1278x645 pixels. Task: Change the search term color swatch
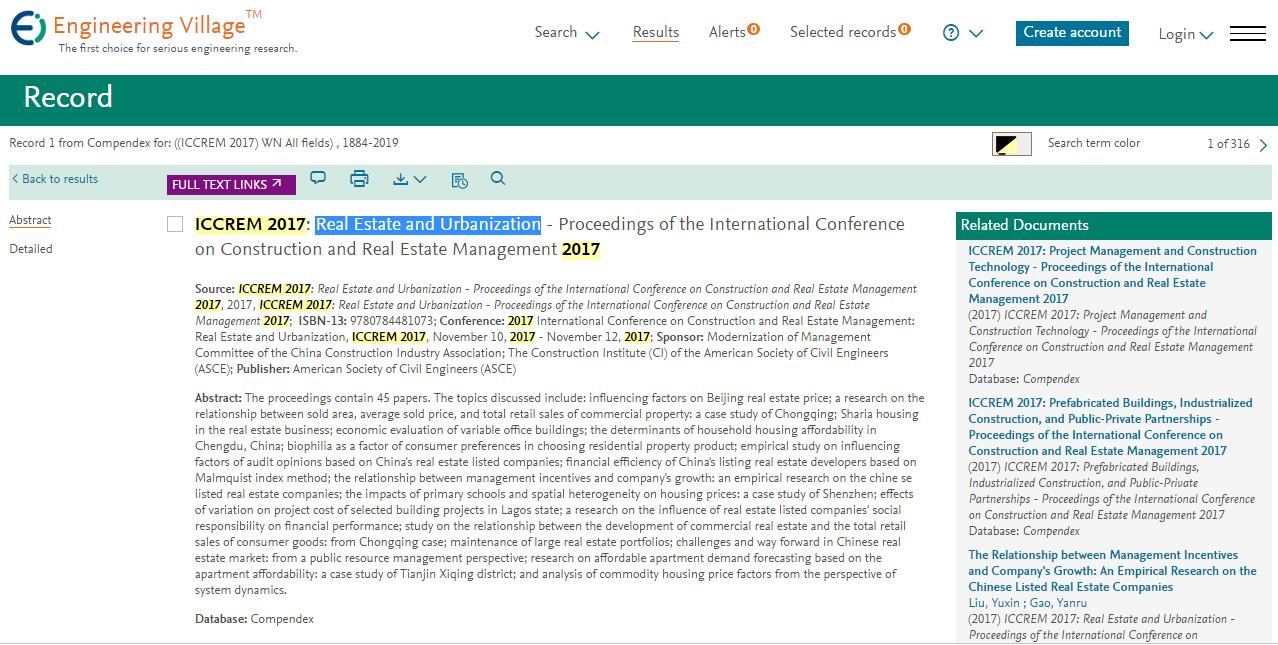(1011, 144)
